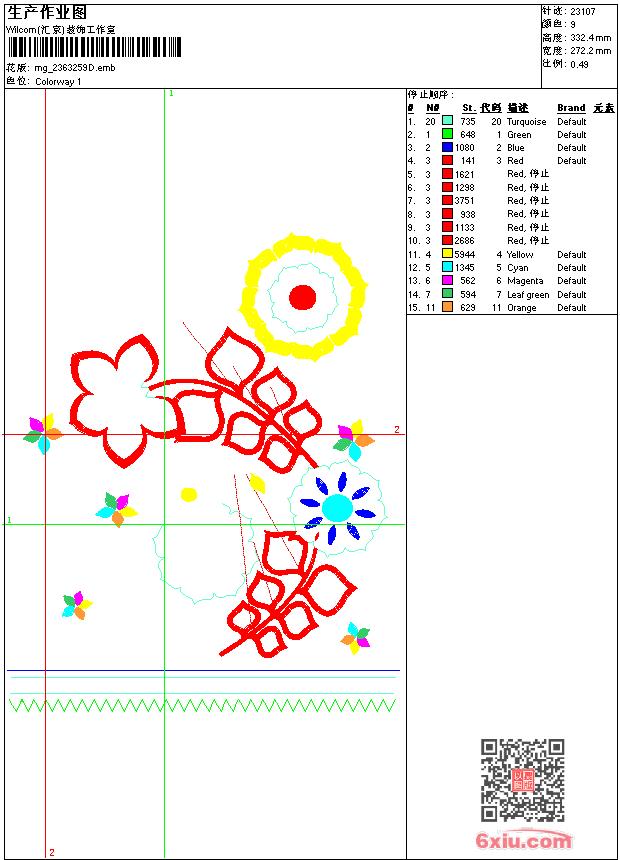Select the design file name mg_2363259D.emb
Screen dimensions: 620x860
pos(75,68)
